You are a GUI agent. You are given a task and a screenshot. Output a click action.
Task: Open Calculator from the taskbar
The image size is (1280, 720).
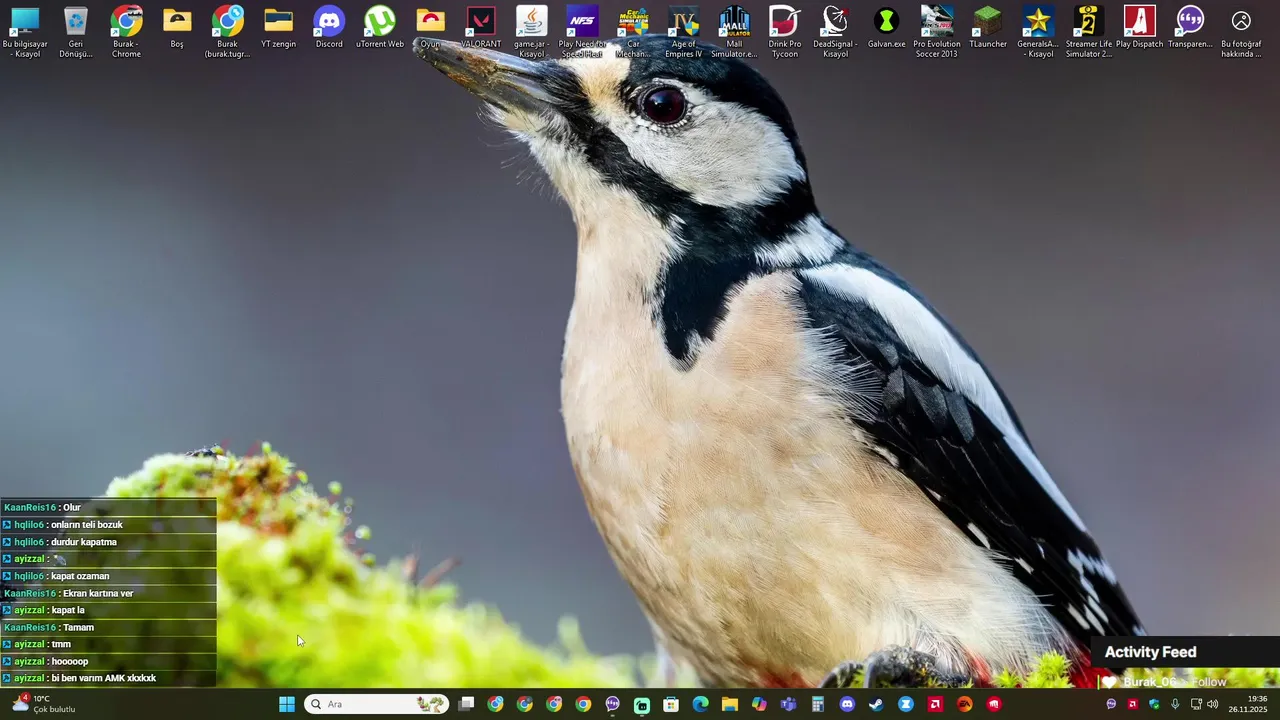click(818, 704)
